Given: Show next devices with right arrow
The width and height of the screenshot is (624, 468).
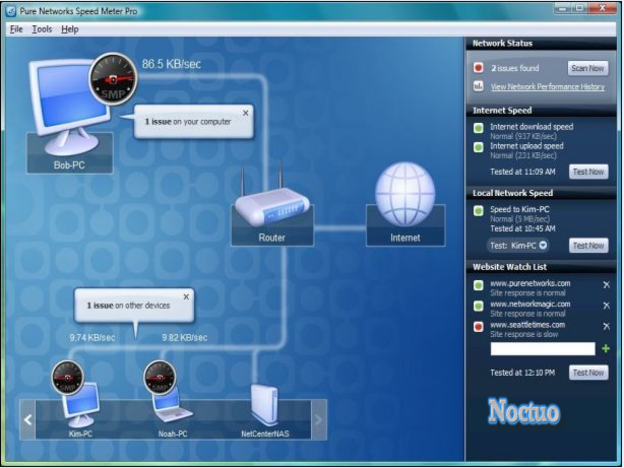Looking at the screenshot, I should (x=319, y=419).
